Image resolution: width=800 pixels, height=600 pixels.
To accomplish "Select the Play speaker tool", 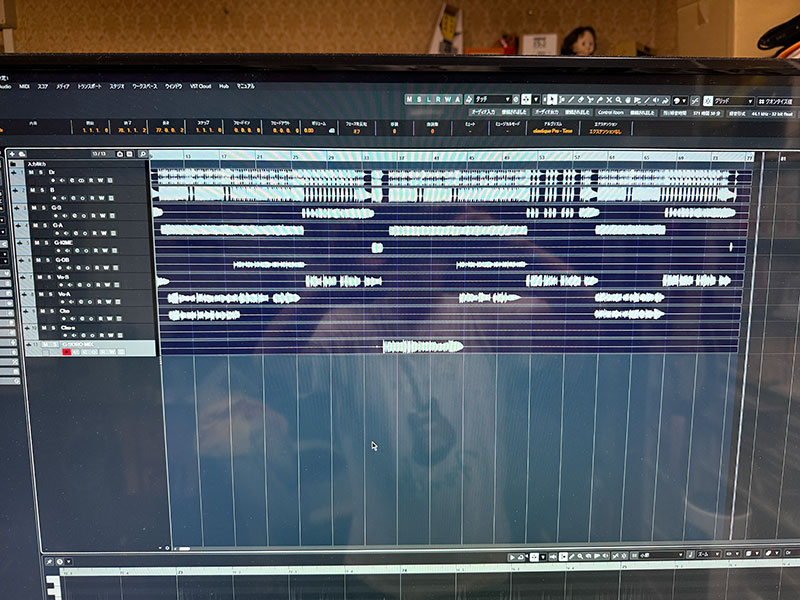I will pyautogui.click(x=655, y=99).
